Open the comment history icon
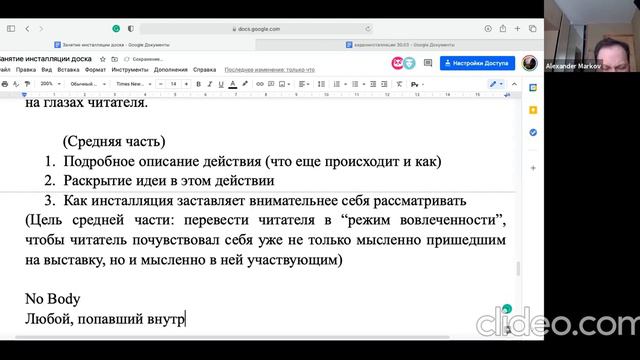 (428, 63)
